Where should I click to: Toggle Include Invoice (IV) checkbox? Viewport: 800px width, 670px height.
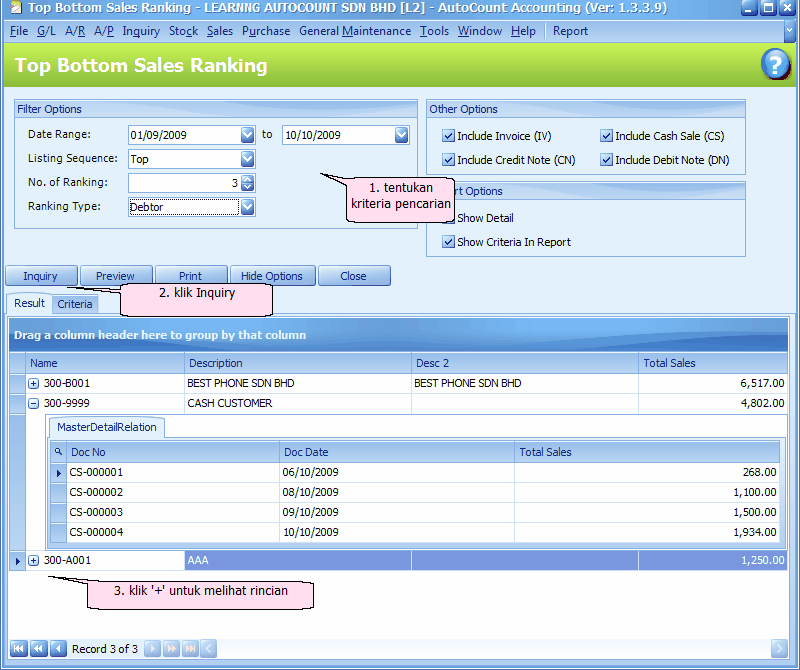pyautogui.click(x=448, y=136)
